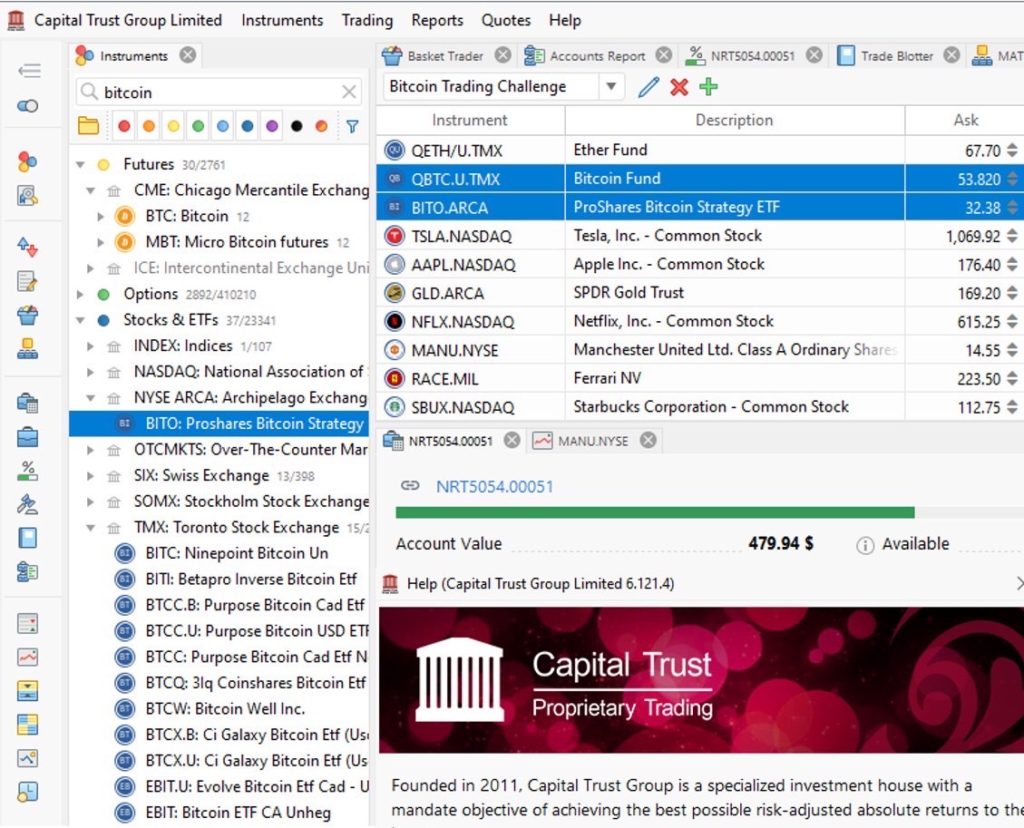Open the Reports menu
The image size is (1024, 828).
(437, 20)
